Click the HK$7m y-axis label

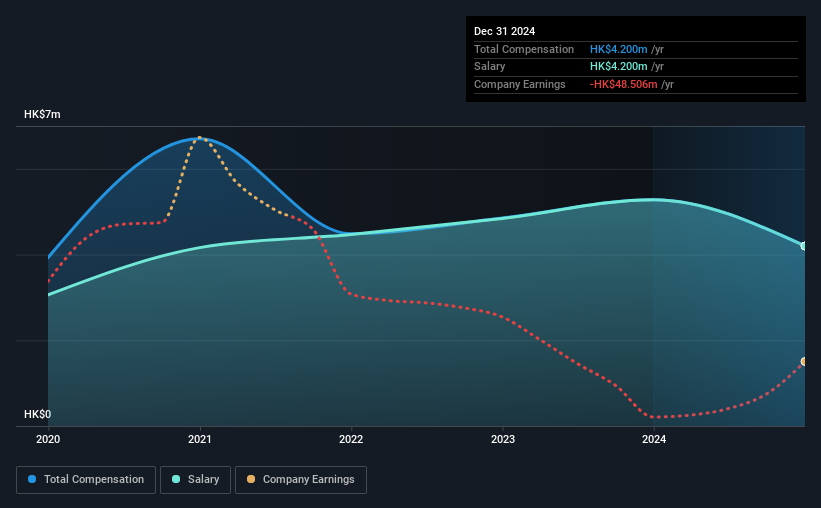[x=42, y=114]
